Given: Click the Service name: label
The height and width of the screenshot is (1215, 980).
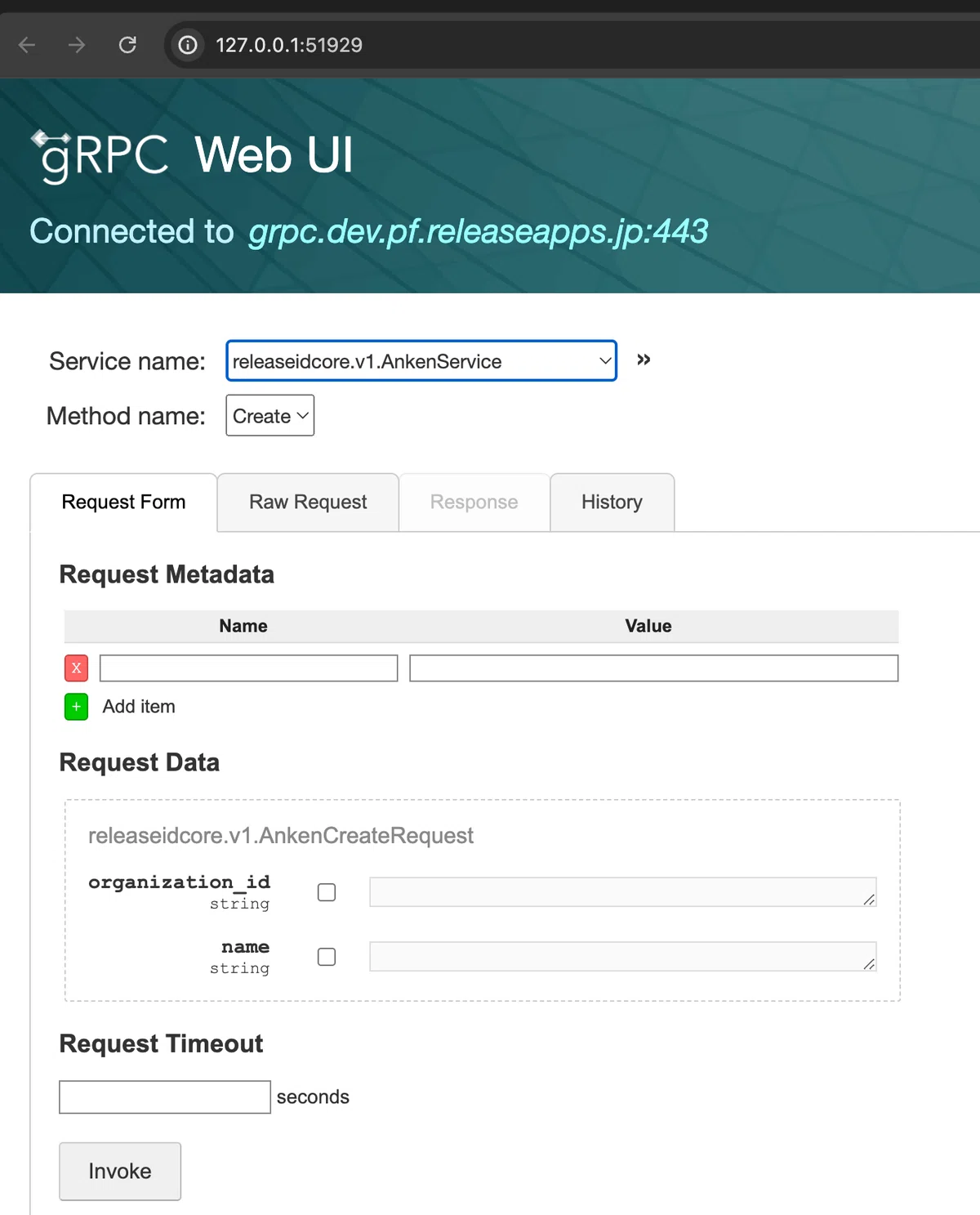Looking at the screenshot, I should click(127, 361).
